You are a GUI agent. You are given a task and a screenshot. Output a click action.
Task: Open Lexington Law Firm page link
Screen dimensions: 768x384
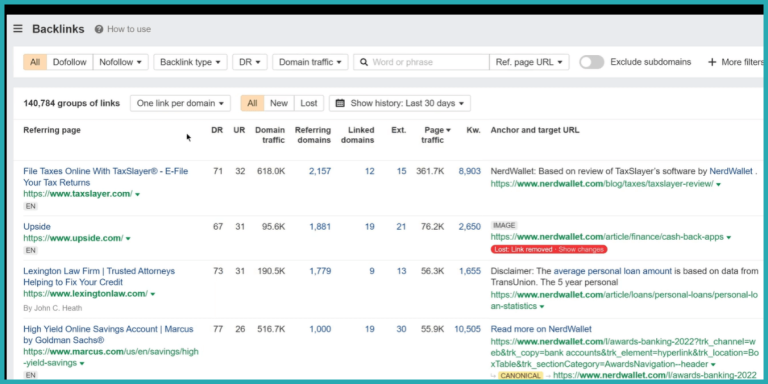click(x=99, y=277)
